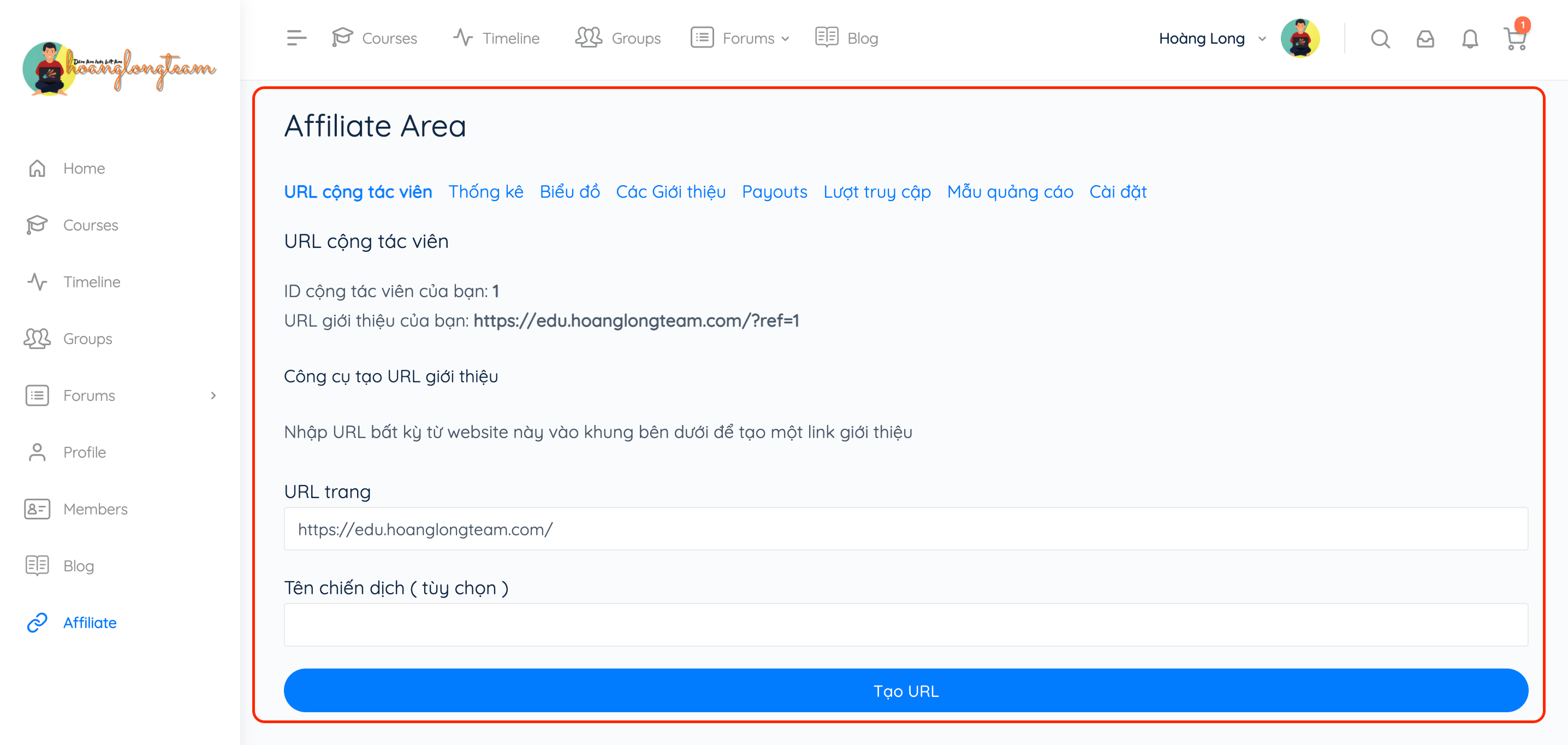Open the Hoàng Long account name

point(1201,38)
